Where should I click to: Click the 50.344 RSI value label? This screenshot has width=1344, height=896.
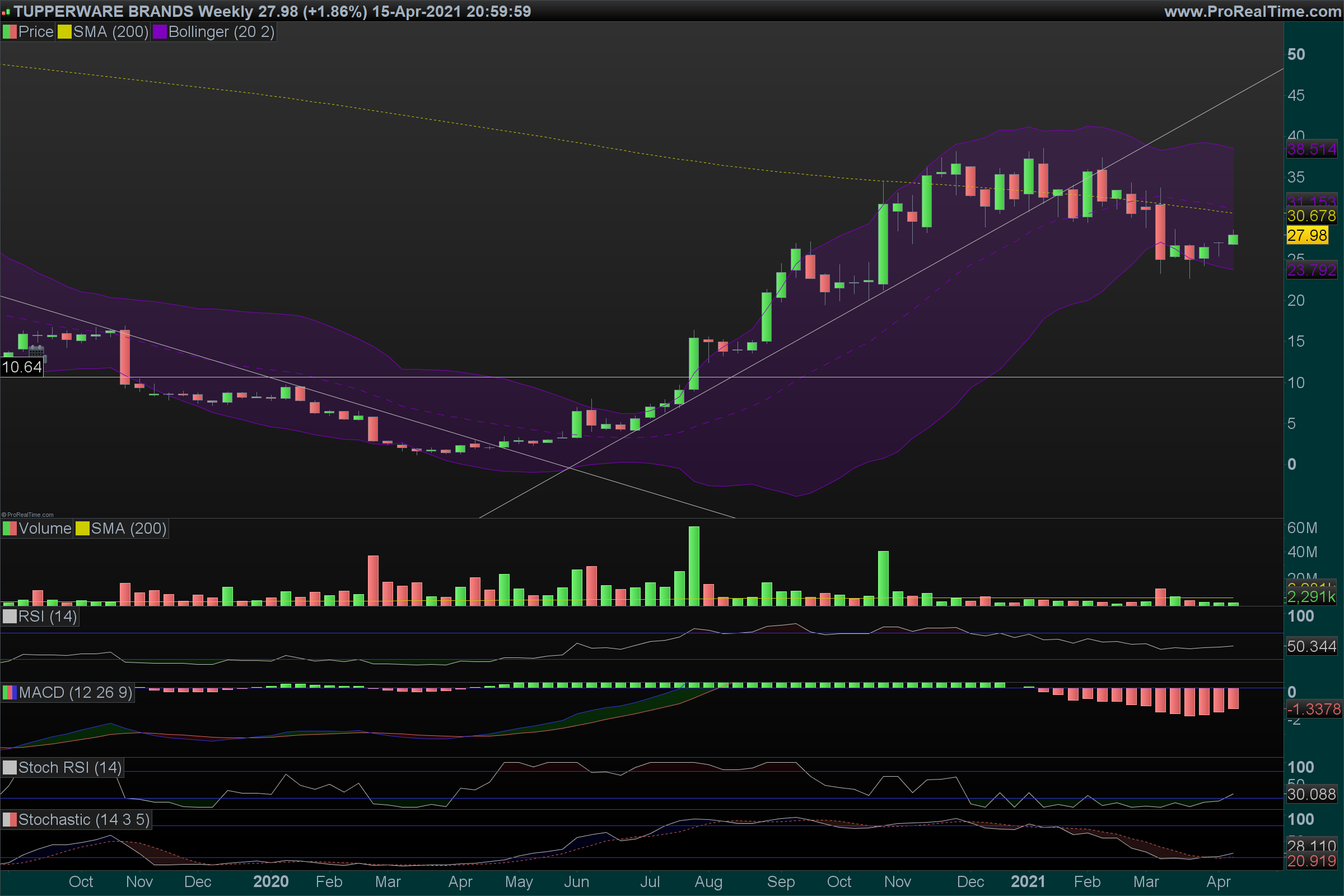(x=1311, y=647)
